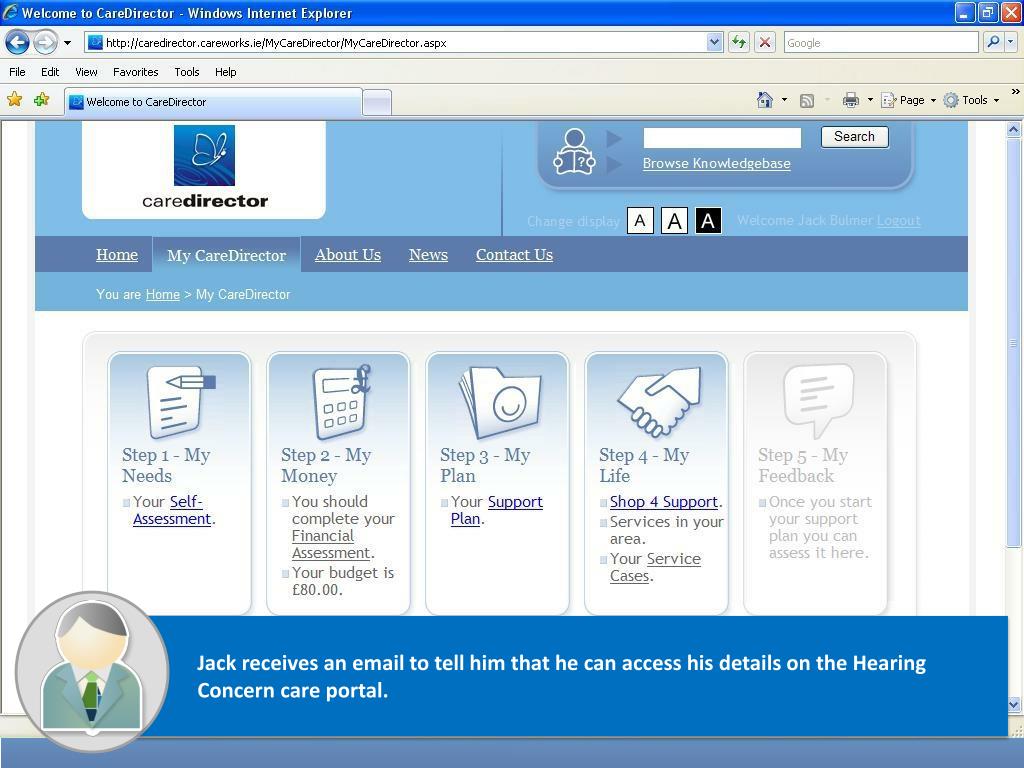
Task: Click the magnifier search icon
Action: pyautogui.click(x=993, y=42)
